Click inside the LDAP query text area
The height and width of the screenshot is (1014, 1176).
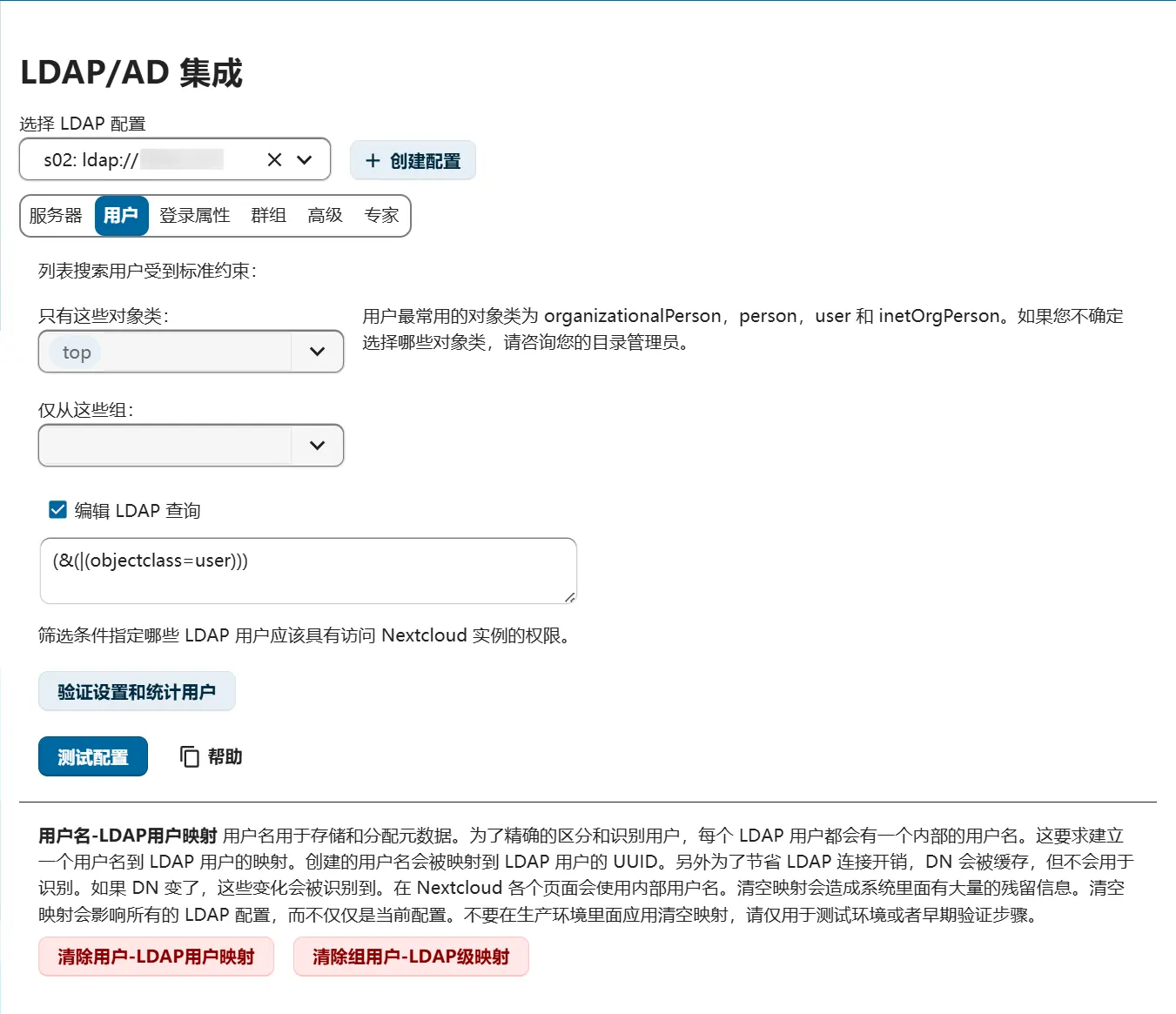[x=307, y=570]
